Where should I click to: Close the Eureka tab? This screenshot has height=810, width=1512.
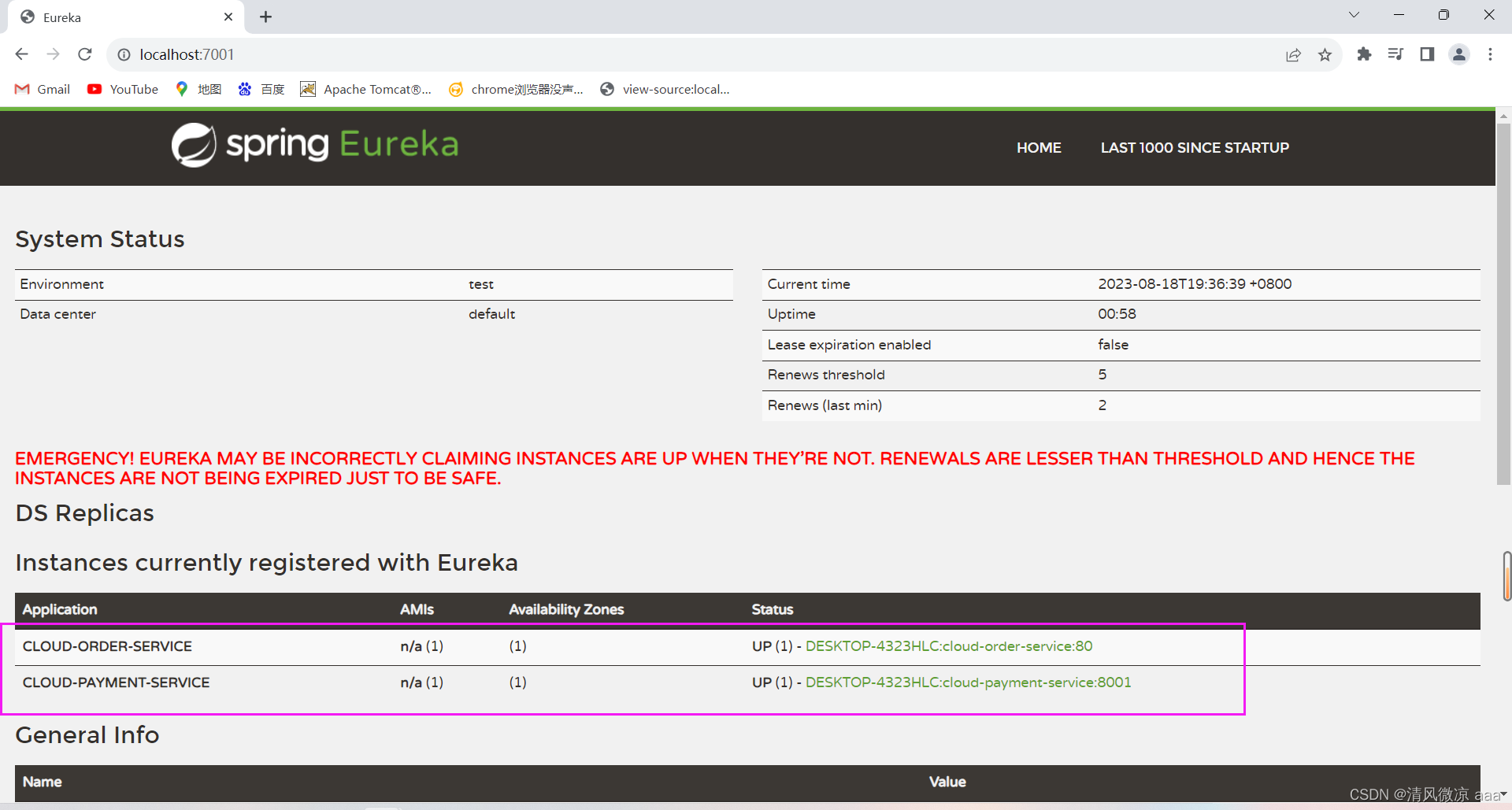(x=228, y=17)
